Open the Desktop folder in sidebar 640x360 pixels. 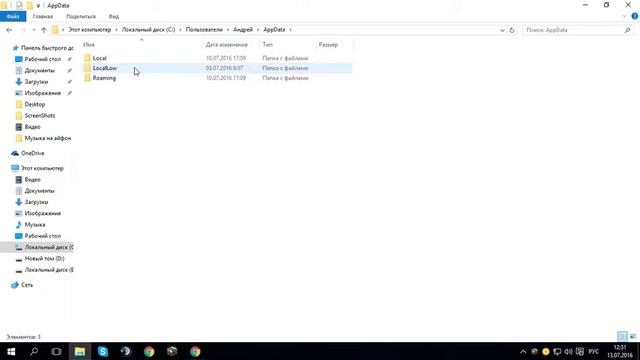pyautogui.click(x=35, y=104)
